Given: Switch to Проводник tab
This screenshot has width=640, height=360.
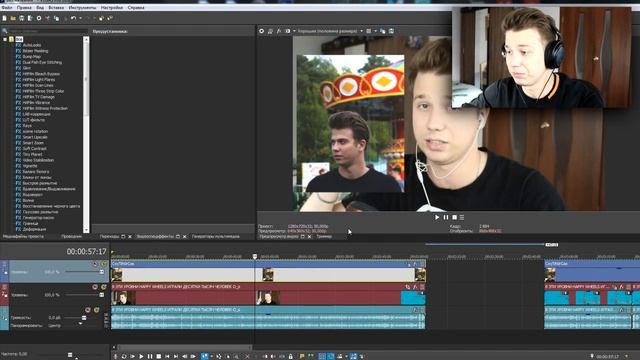Looking at the screenshot, I should 71,236.
